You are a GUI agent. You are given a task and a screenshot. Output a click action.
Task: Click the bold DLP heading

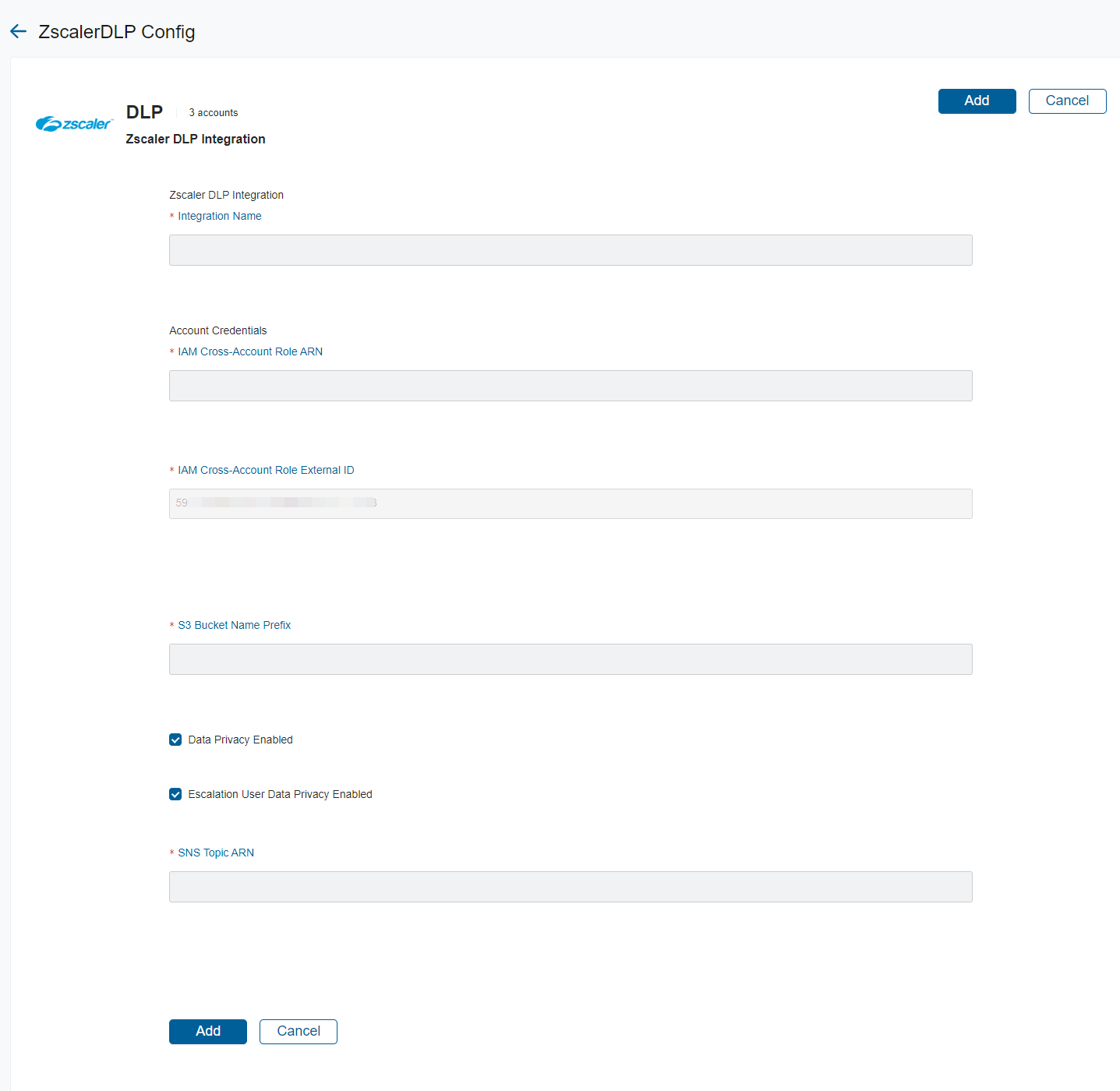coord(144,112)
